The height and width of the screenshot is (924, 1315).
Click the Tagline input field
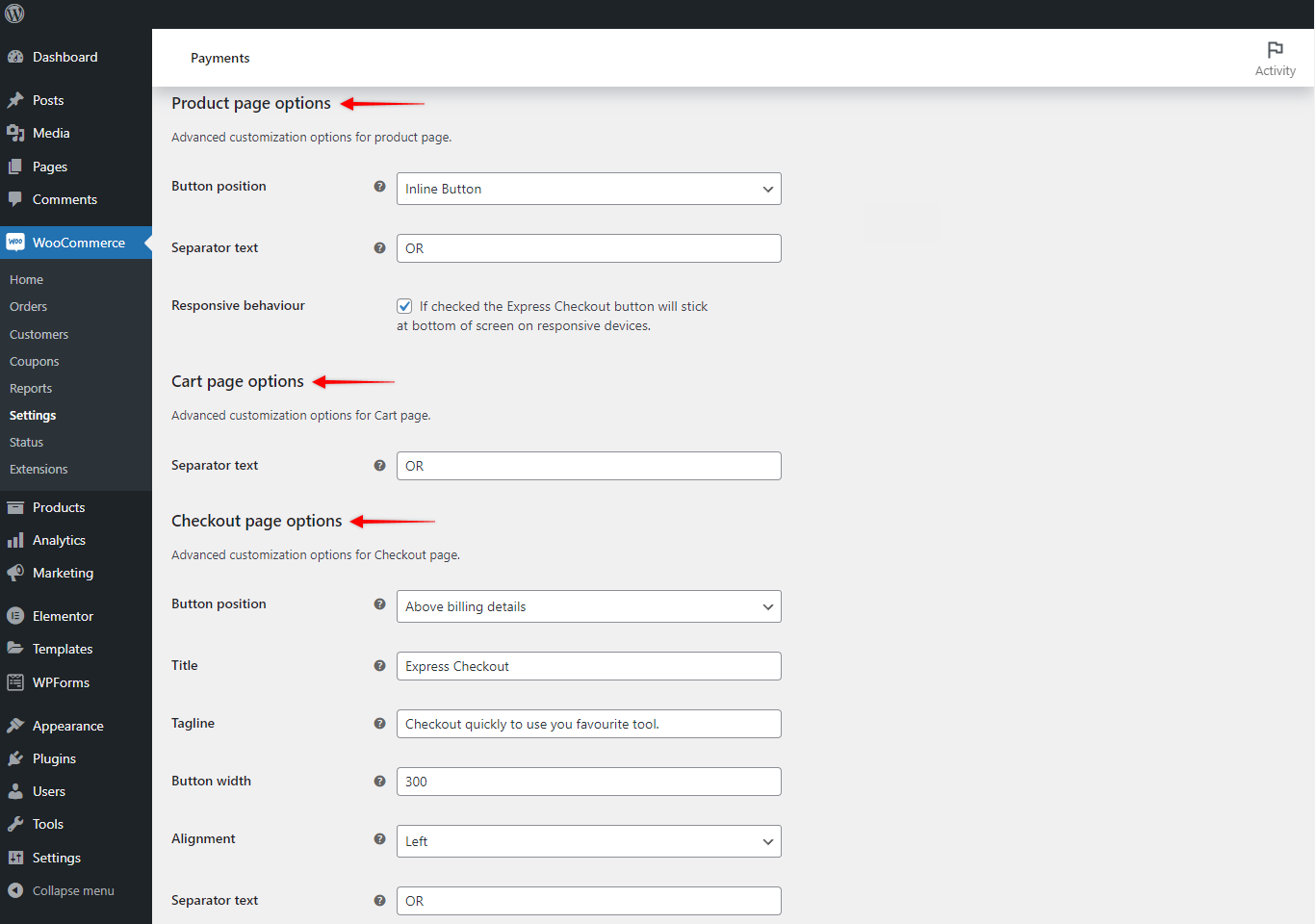click(589, 724)
